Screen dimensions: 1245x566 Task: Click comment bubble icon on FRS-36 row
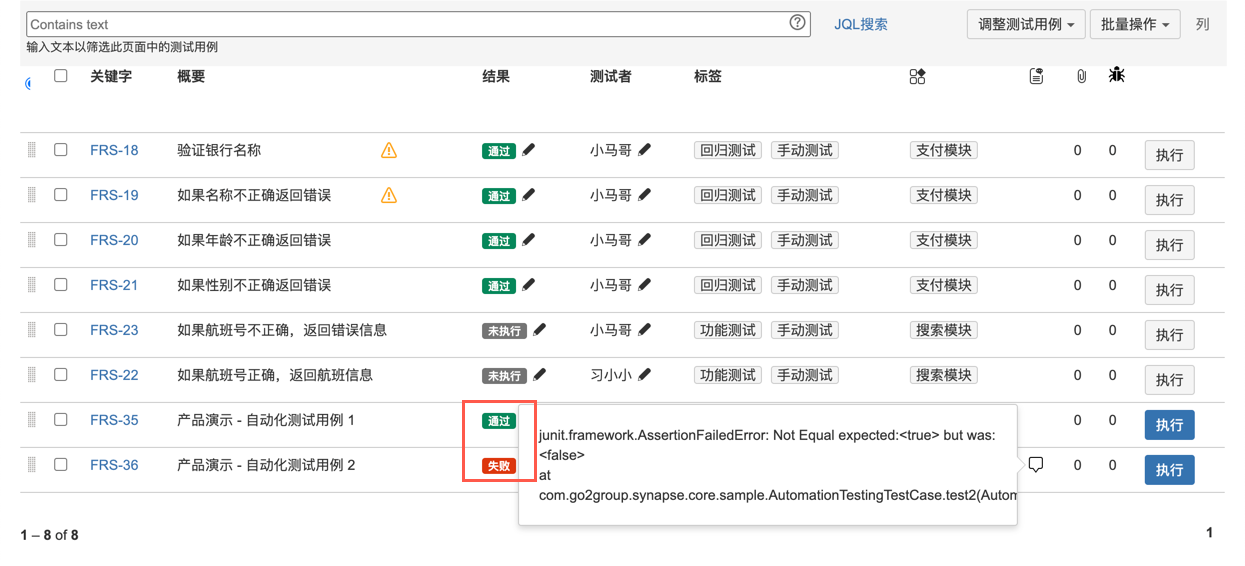1036,465
